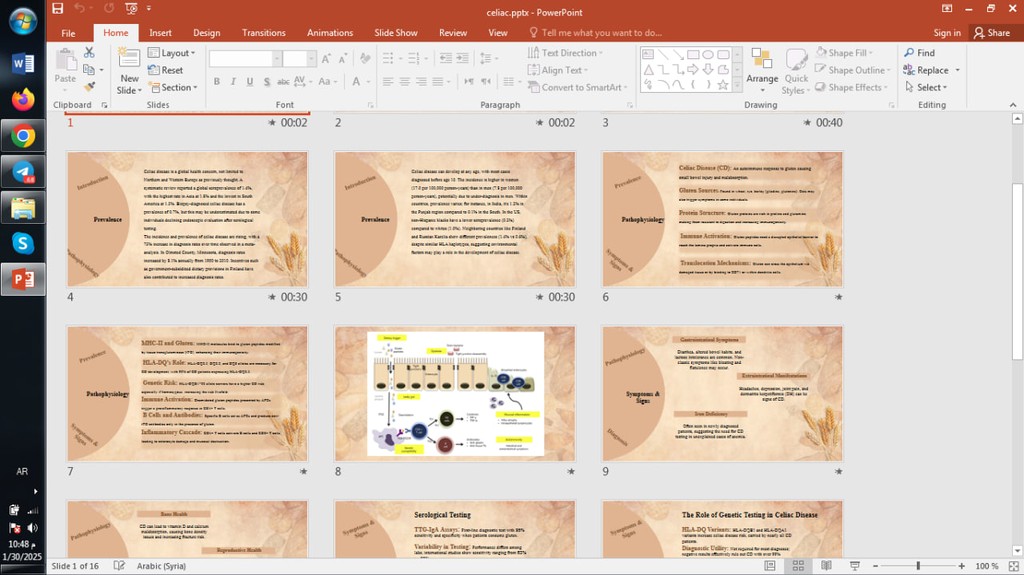The image size is (1024, 575).
Task: Click the Numbering list icon
Action: click(415, 59)
